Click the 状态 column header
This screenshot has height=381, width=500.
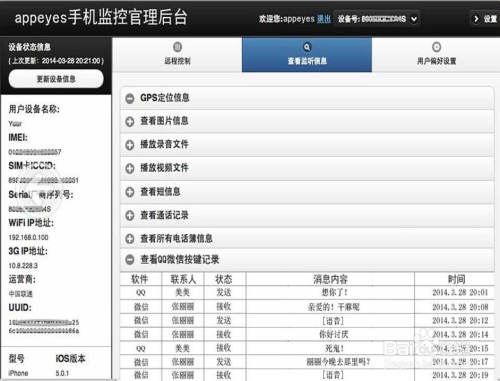[224, 279]
